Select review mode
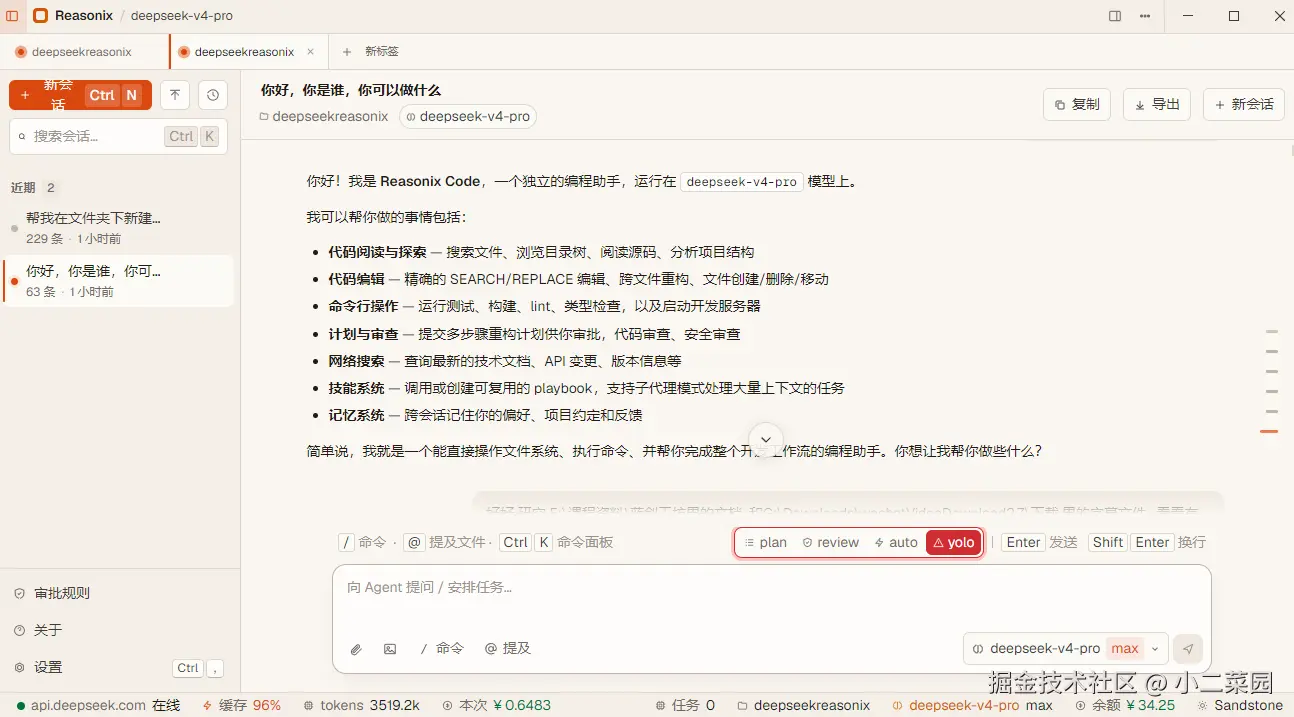 coord(831,542)
